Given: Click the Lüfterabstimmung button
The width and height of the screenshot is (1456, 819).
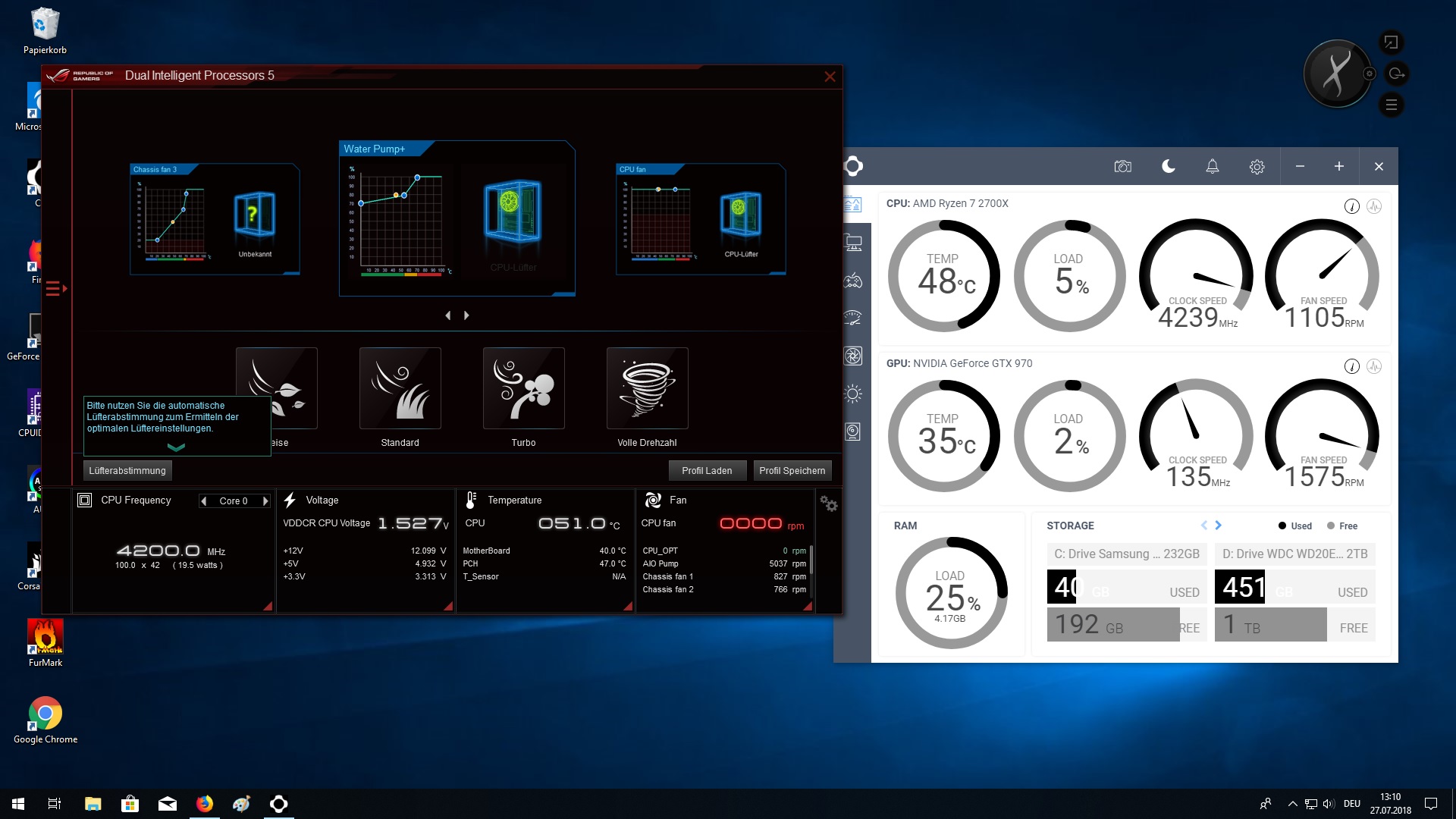Looking at the screenshot, I should (x=127, y=471).
